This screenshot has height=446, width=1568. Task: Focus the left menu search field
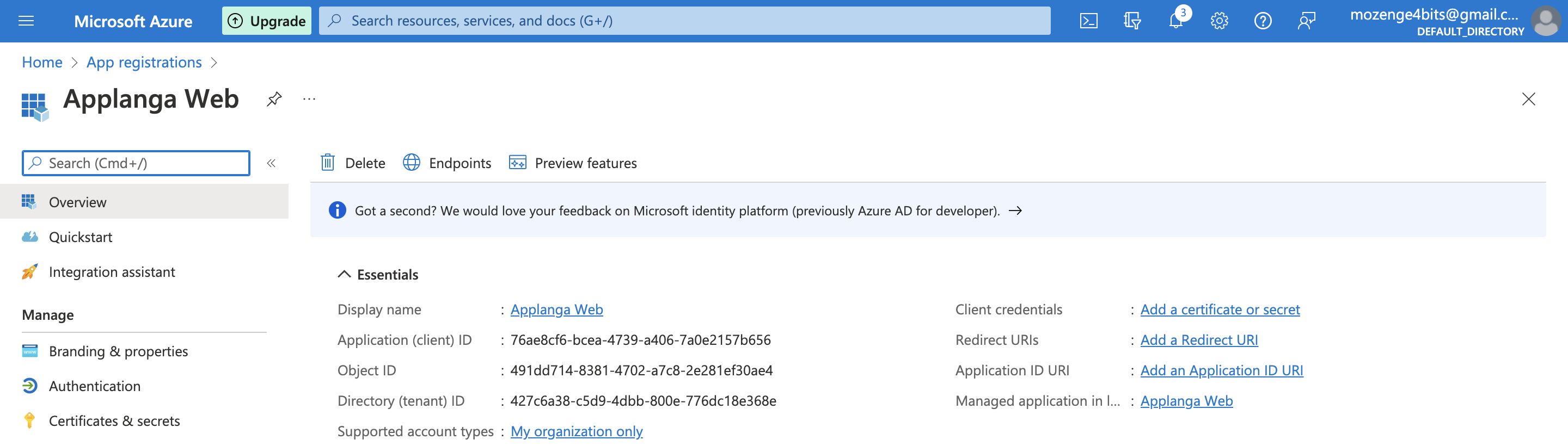coord(136,163)
